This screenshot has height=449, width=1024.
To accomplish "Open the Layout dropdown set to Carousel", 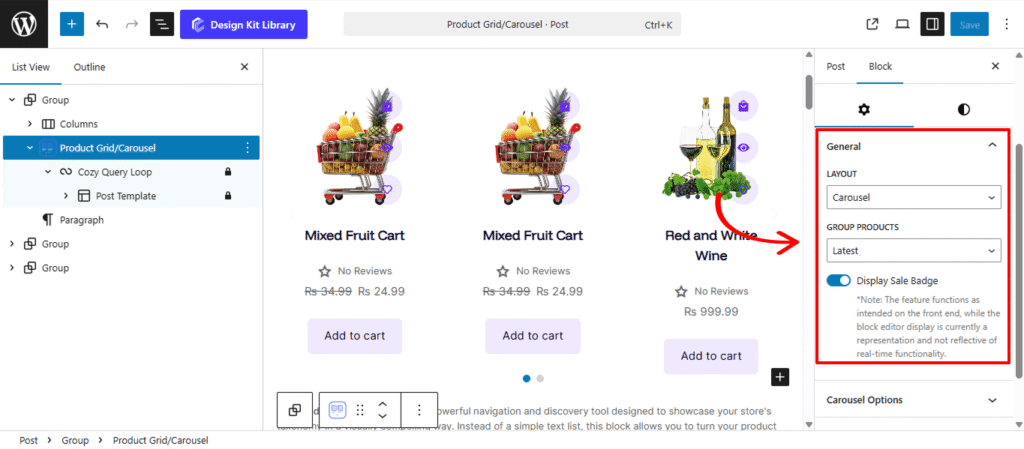I will pos(914,198).
